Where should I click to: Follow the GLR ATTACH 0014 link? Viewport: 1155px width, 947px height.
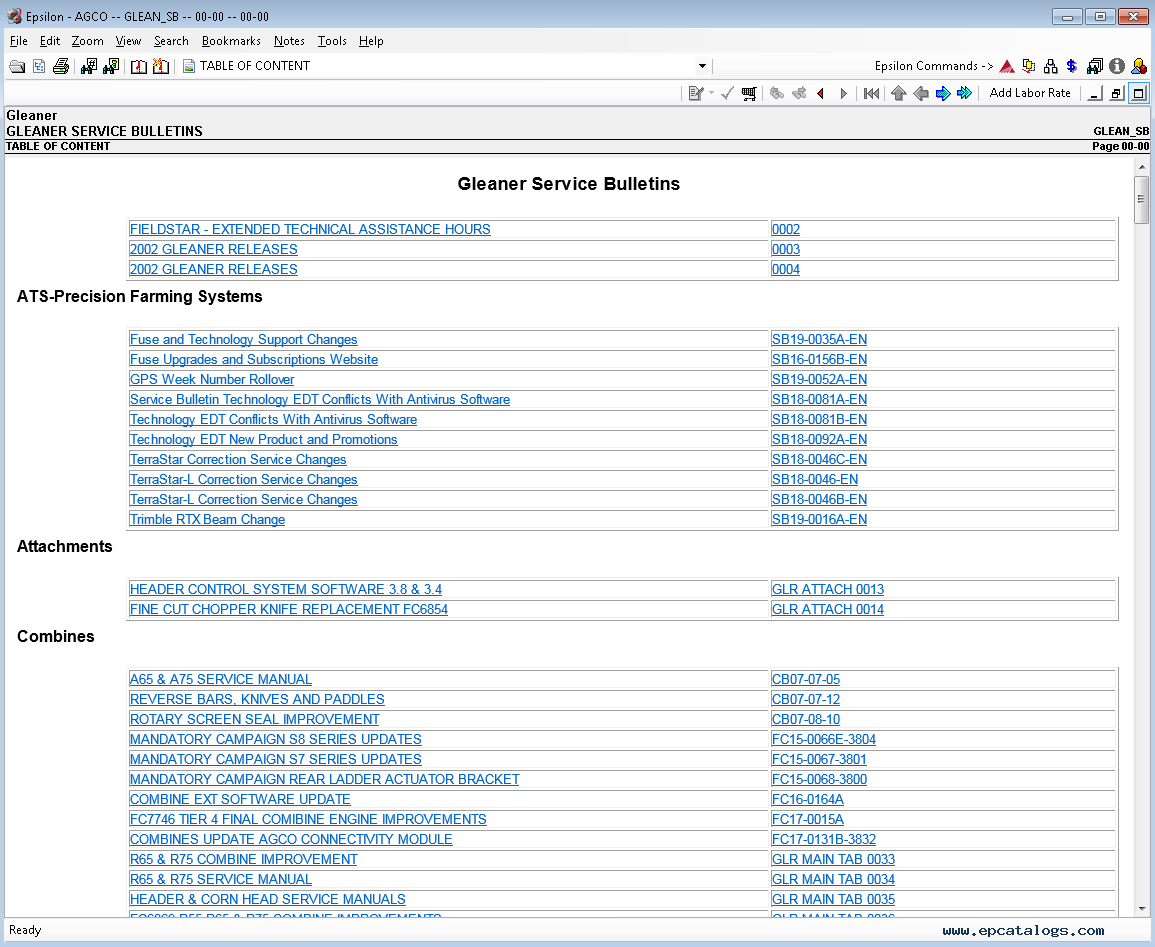[827, 610]
